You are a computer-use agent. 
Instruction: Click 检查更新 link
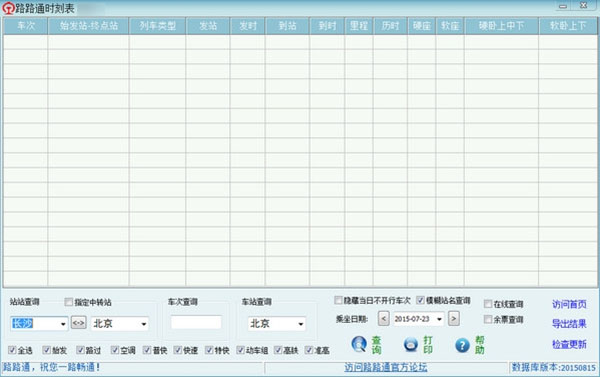pyautogui.click(x=569, y=344)
